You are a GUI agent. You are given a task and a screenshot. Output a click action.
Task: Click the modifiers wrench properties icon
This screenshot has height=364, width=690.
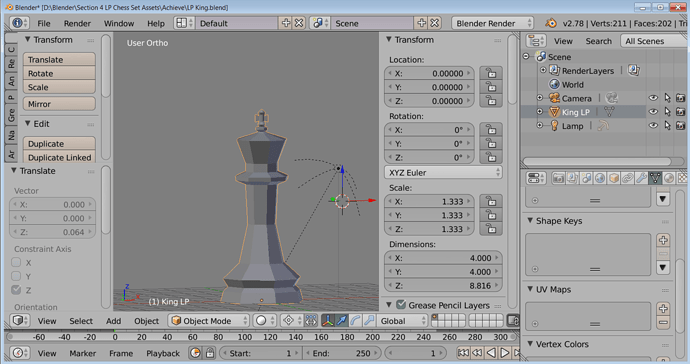coord(641,178)
